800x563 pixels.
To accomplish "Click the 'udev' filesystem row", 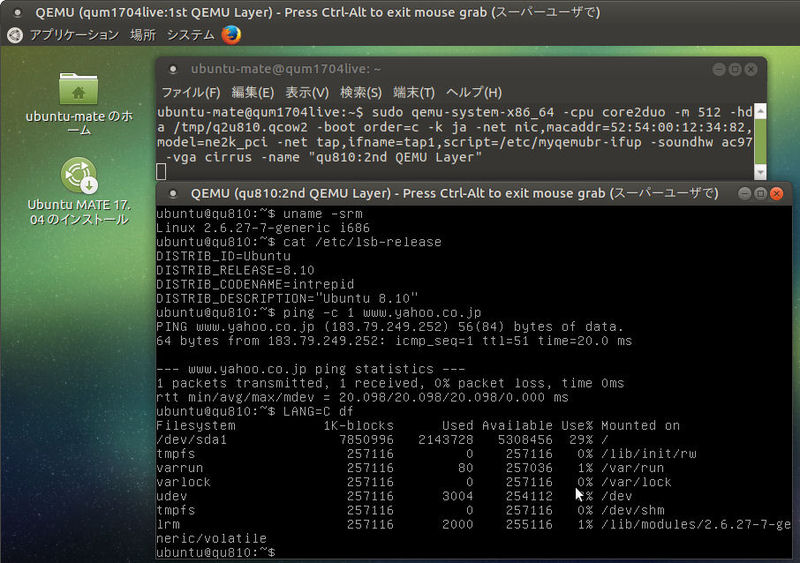I will [x=394, y=496].
